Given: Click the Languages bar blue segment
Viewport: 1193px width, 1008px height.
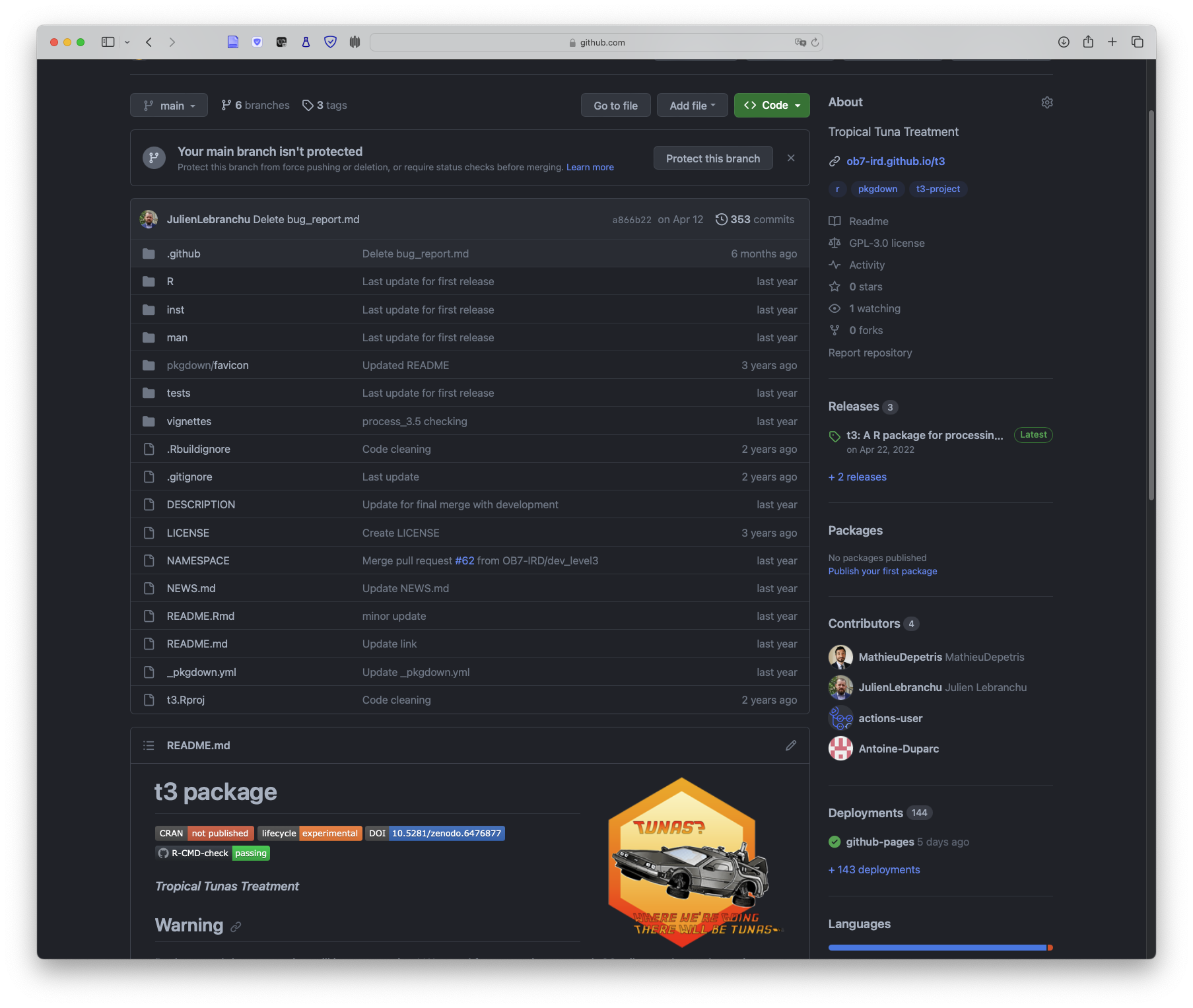Looking at the screenshot, I should 937,947.
